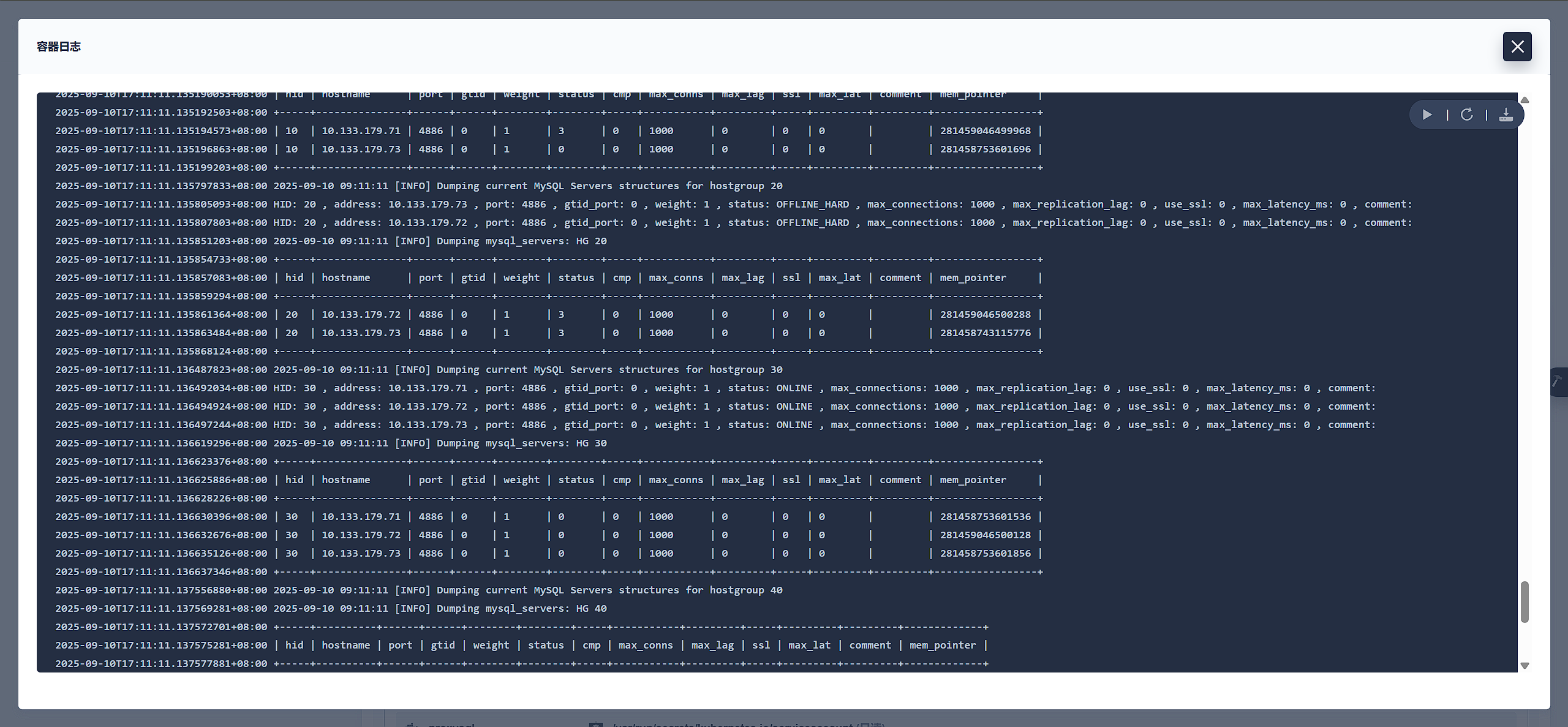1568x727 pixels.
Task: Close the 容器日志 dialog
Action: click(x=1517, y=47)
